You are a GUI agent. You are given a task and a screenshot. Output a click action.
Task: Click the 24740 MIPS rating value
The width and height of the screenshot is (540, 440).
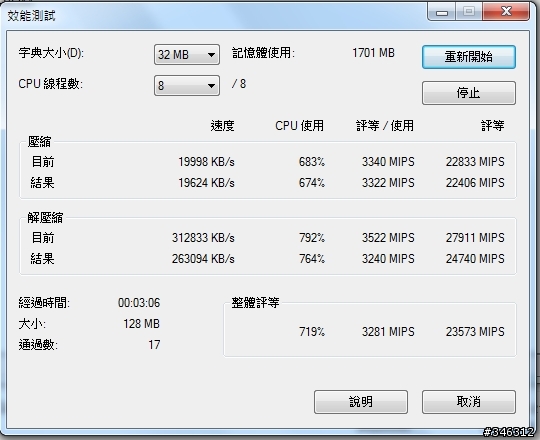point(475,259)
